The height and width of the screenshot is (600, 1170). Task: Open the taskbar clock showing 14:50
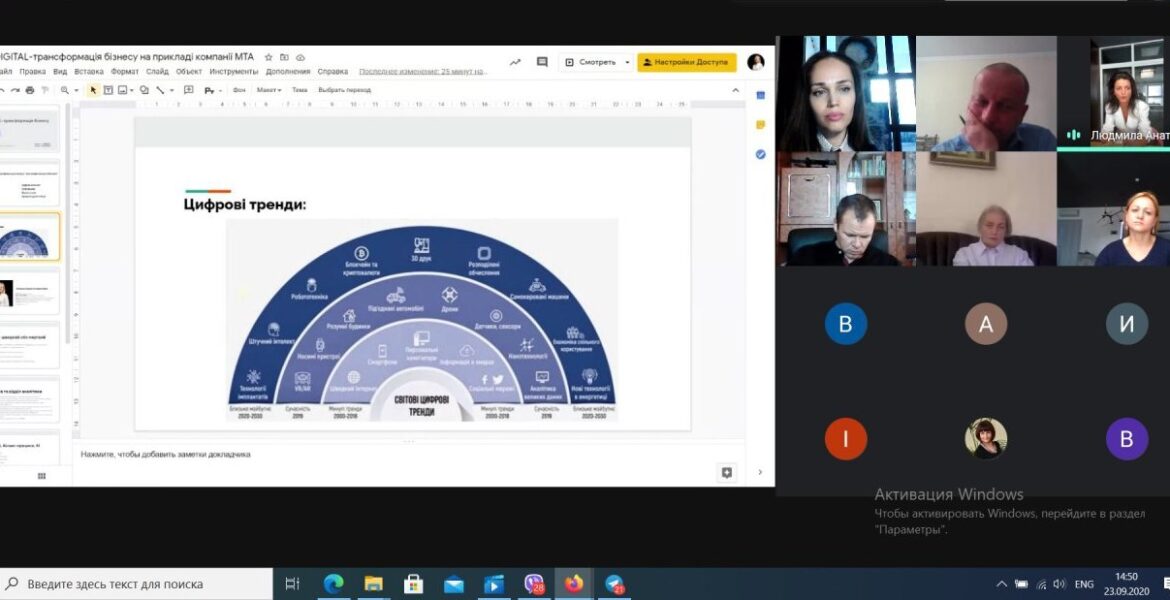(1126, 584)
